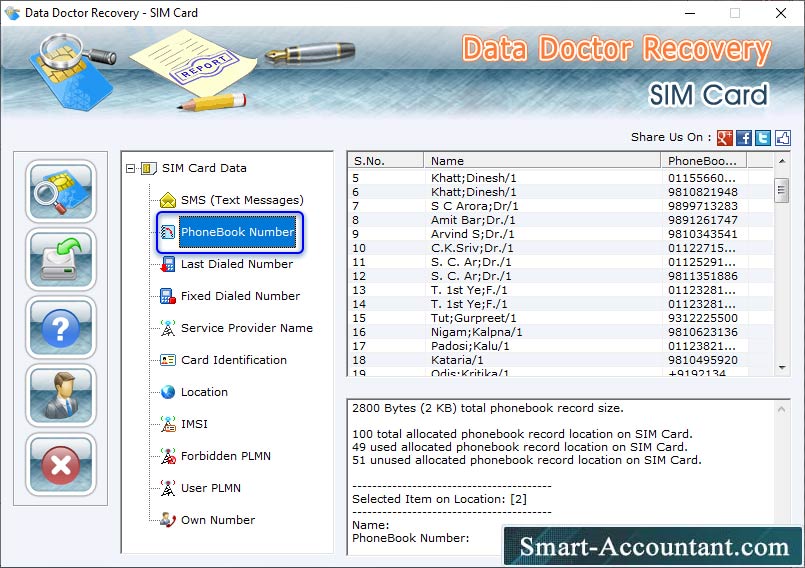The height and width of the screenshot is (568, 805).
Task: Click the '2800 Bytes (2 KB)' summary line
Action: tap(488, 408)
